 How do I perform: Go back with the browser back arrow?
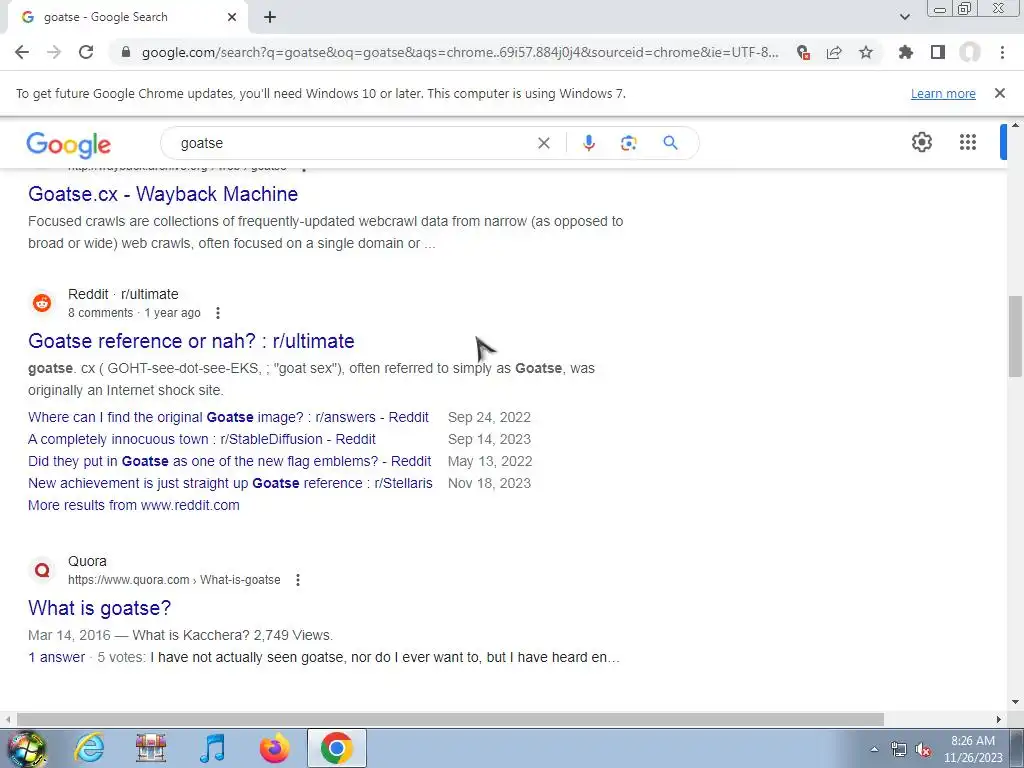pyautogui.click(x=22, y=52)
